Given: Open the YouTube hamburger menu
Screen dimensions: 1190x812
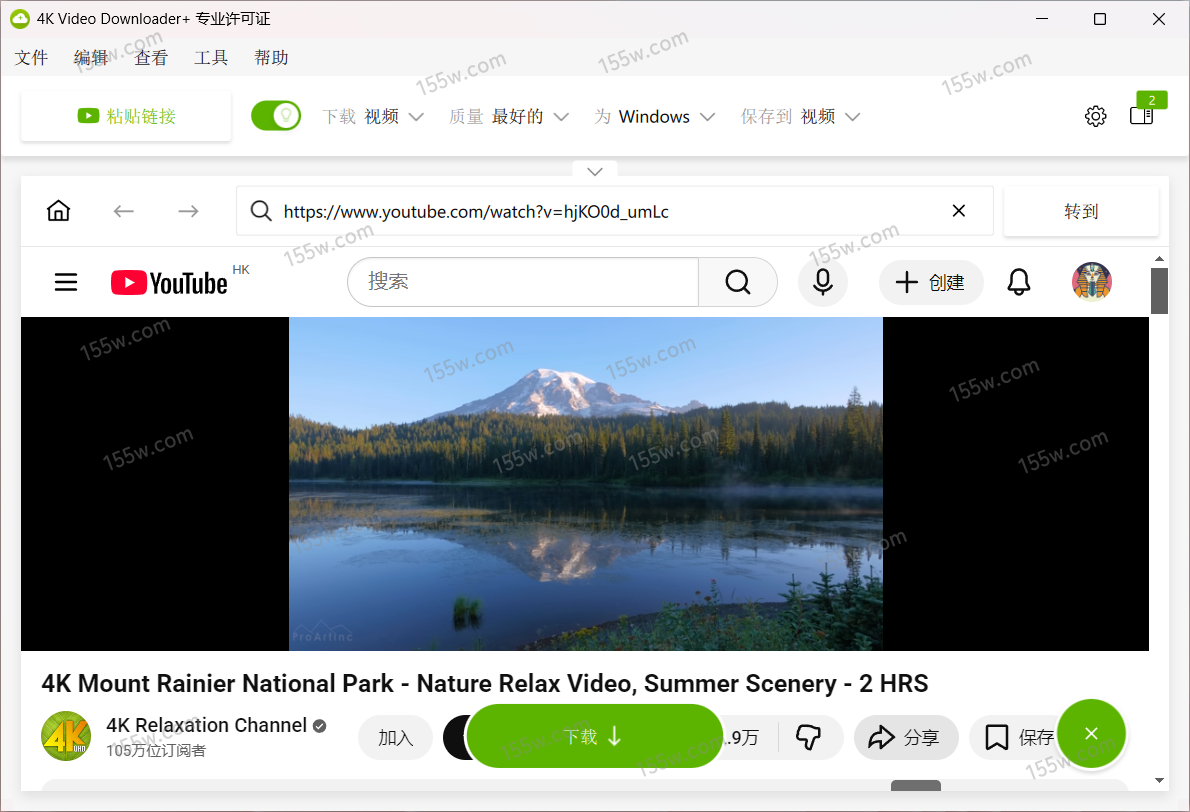Looking at the screenshot, I should [x=66, y=283].
